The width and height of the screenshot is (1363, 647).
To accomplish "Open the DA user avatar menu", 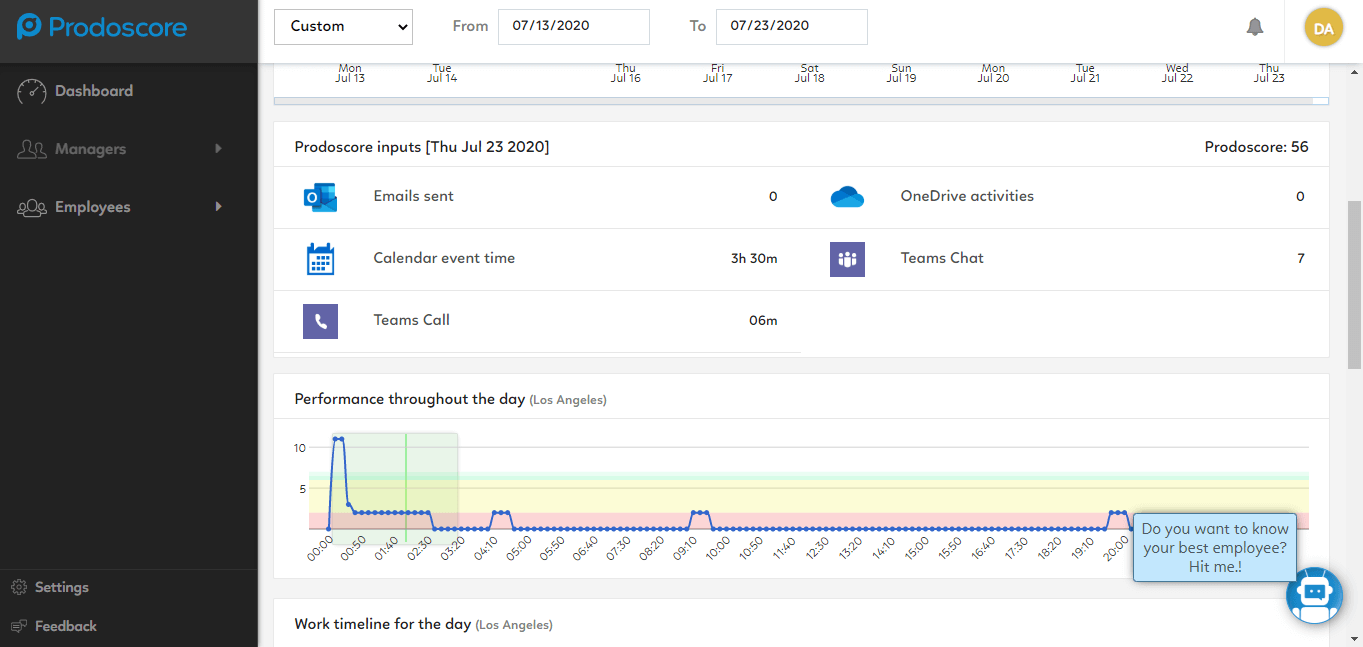I will pyautogui.click(x=1323, y=28).
